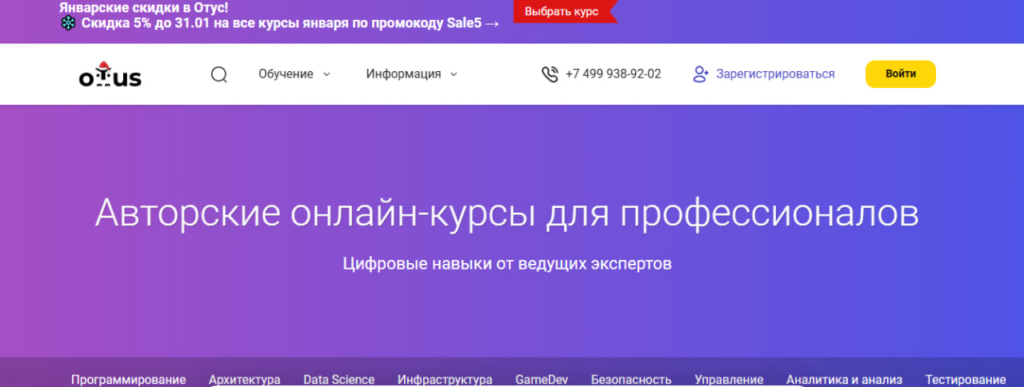Select the GameDev category
This screenshot has height=387, width=1024.
point(541,380)
